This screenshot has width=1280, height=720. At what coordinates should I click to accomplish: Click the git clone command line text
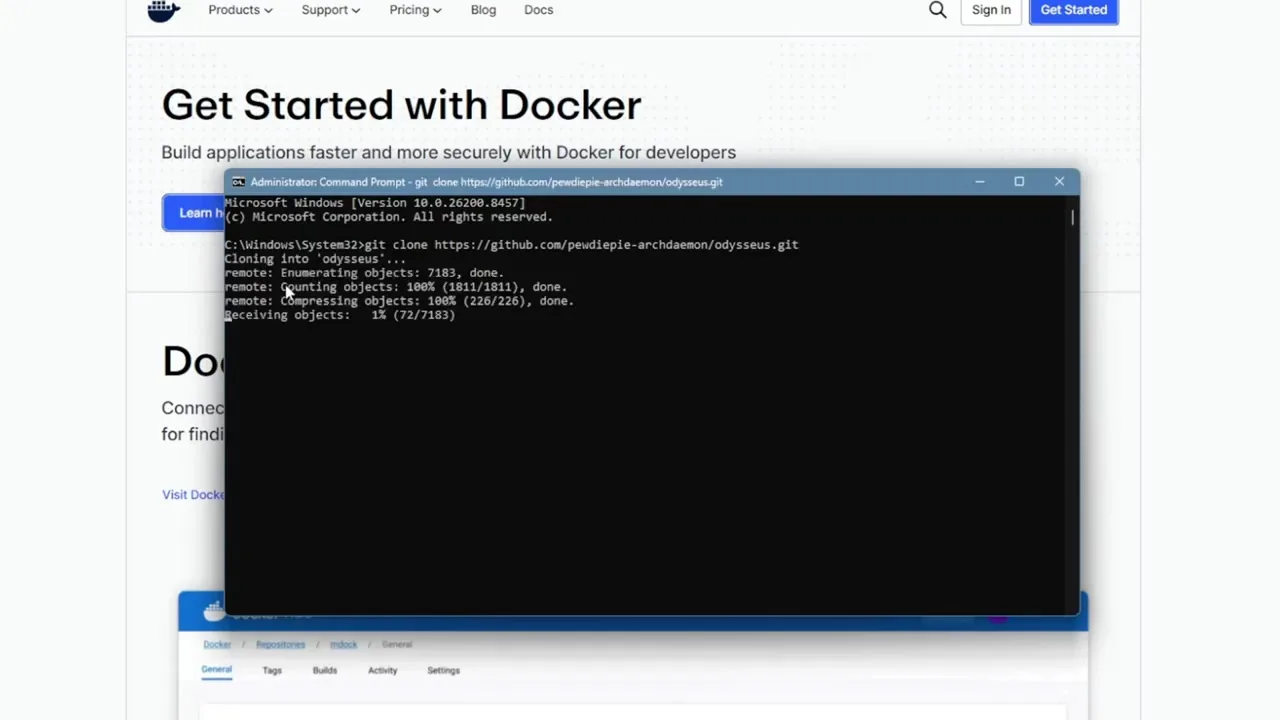tap(581, 244)
